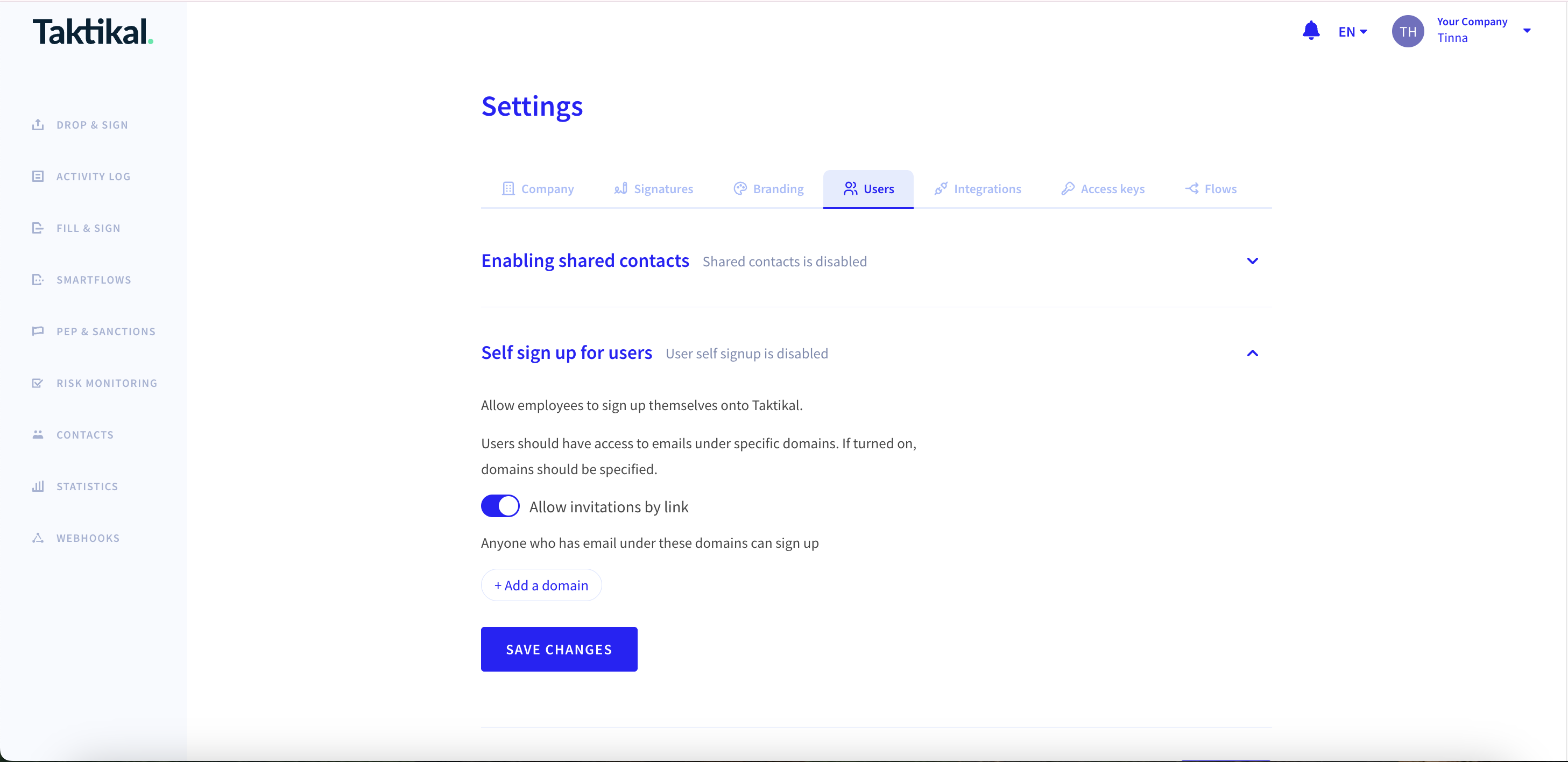Open the Integrations tab

pos(978,189)
